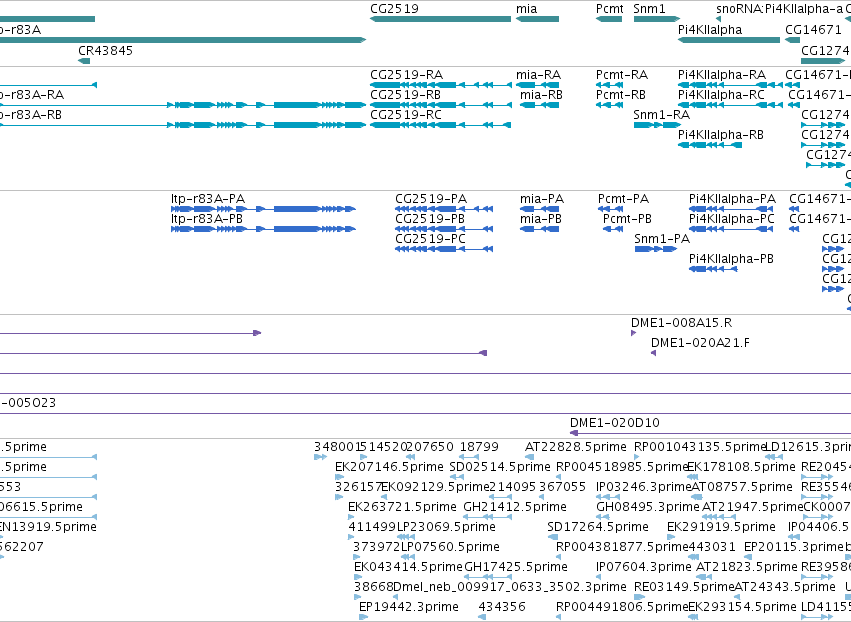Click the EK207146.5prime EST label
The width and height of the screenshot is (851, 622).
tap(389, 467)
